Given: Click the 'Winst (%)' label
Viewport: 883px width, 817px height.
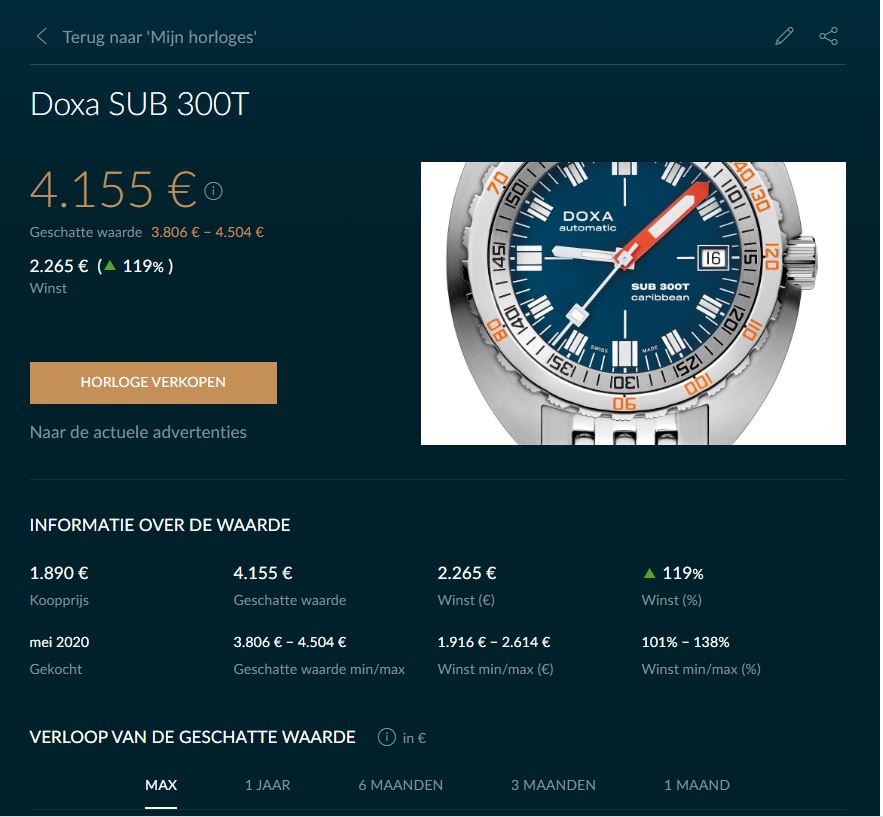Looking at the screenshot, I should coord(671,600).
